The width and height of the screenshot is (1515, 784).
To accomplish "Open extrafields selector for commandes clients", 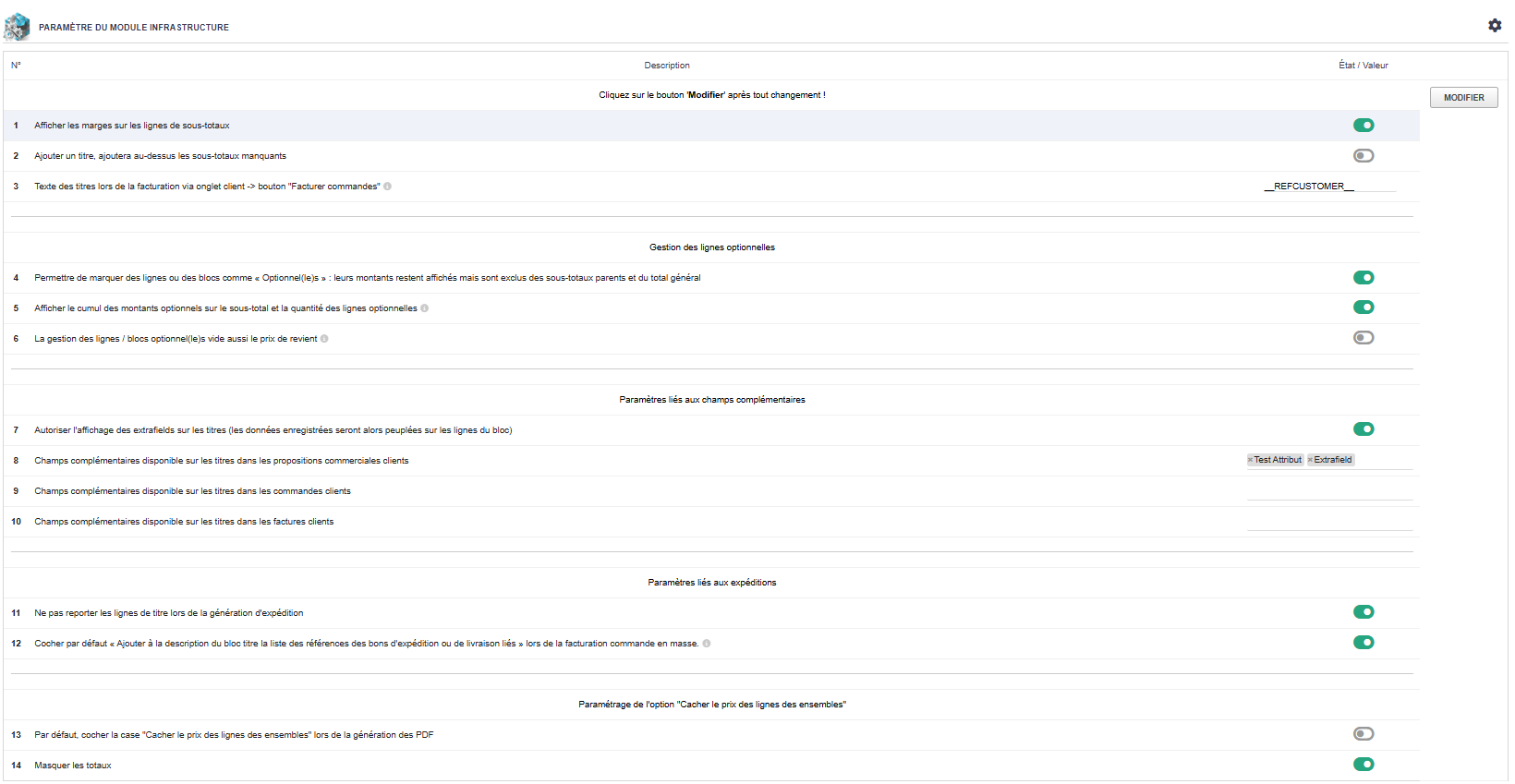I will coord(1329,490).
